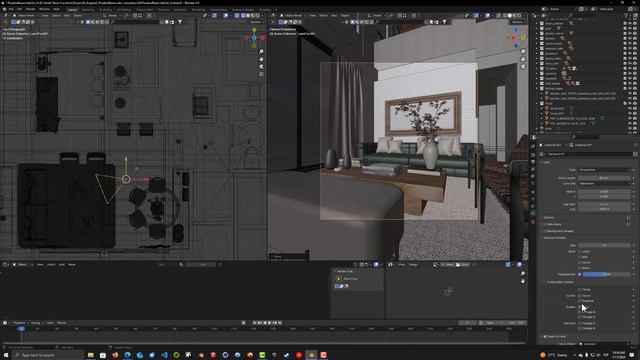Open the lens Type dropdown showing Perspective
Viewport: 640px width, 360px height.
[604, 170]
